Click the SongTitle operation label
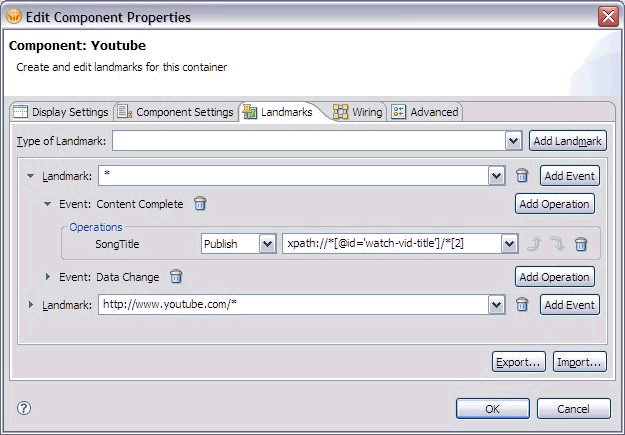 pyautogui.click(x=117, y=244)
